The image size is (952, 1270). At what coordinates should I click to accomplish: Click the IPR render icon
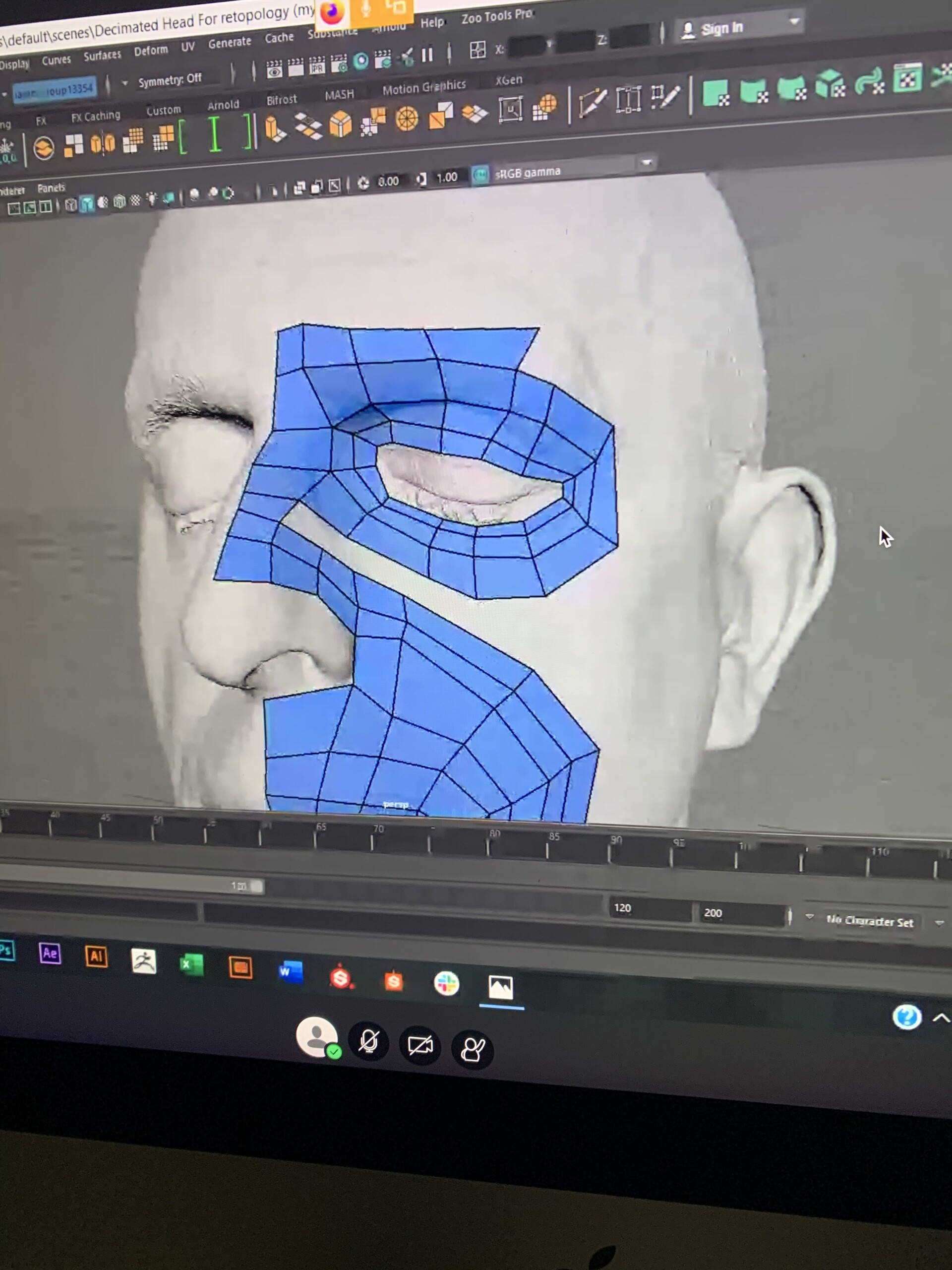point(317,66)
